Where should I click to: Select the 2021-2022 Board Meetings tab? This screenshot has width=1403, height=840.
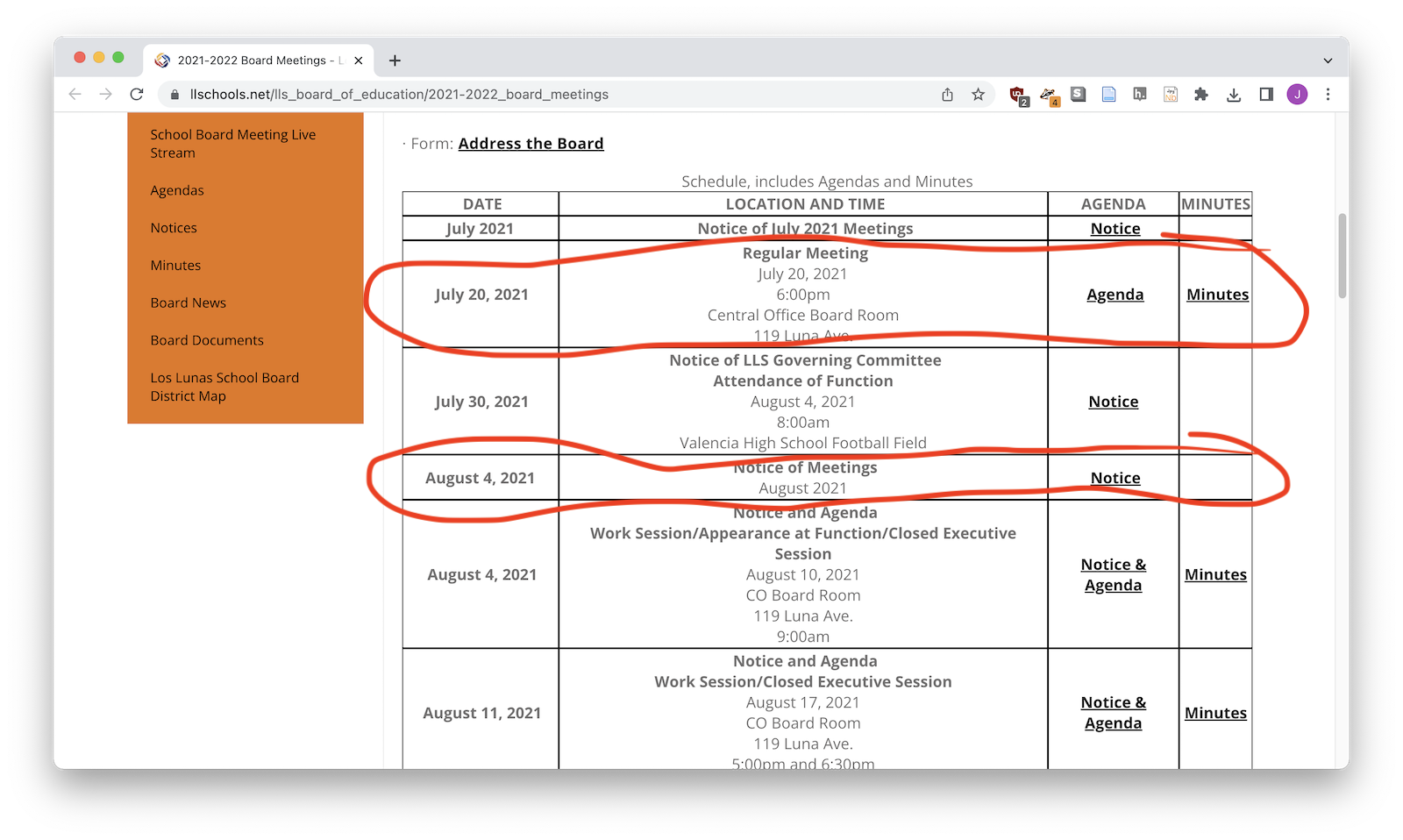(x=259, y=61)
